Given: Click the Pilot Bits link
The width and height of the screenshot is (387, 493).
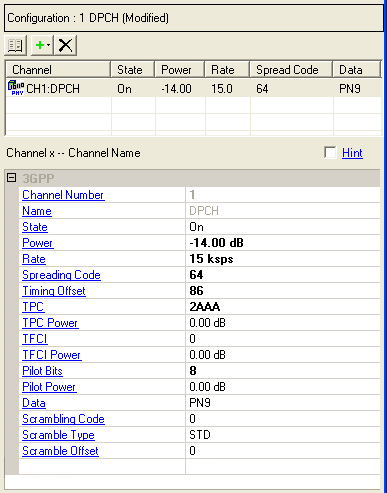Looking at the screenshot, I should click(x=42, y=371).
